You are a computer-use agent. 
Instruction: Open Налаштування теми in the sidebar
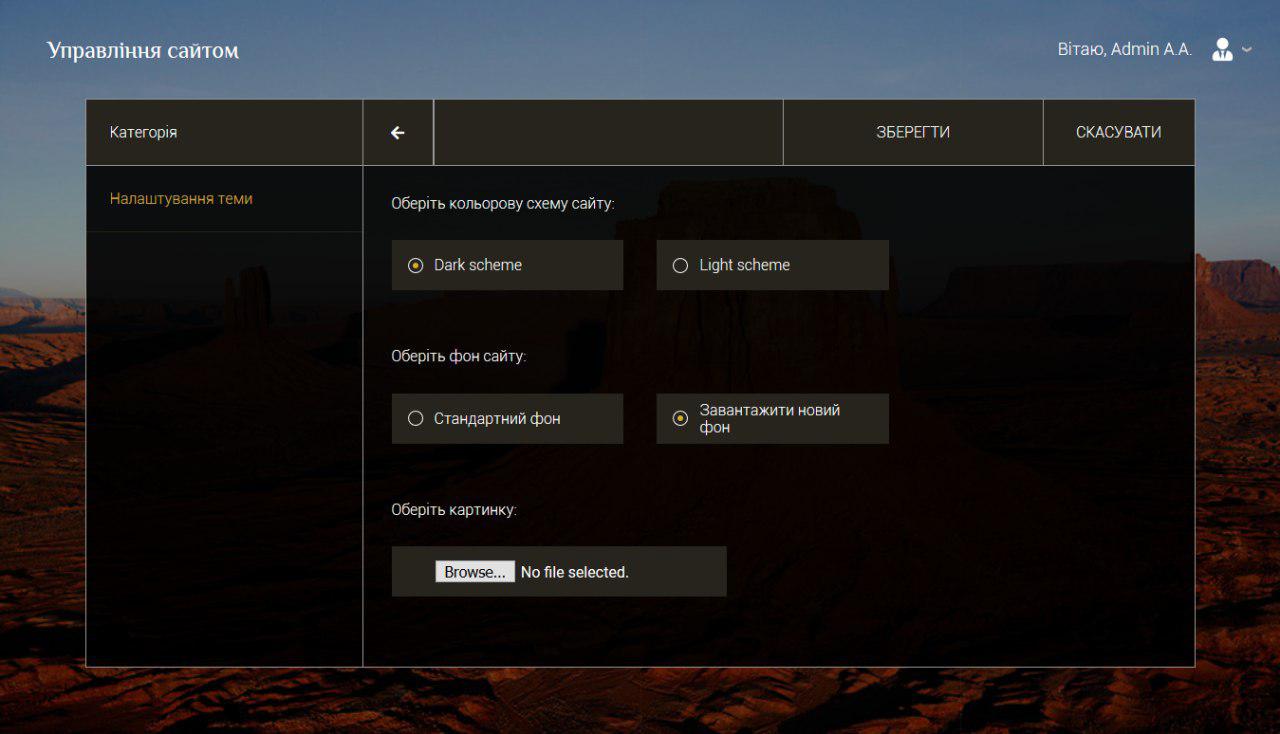tap(181, 199)
